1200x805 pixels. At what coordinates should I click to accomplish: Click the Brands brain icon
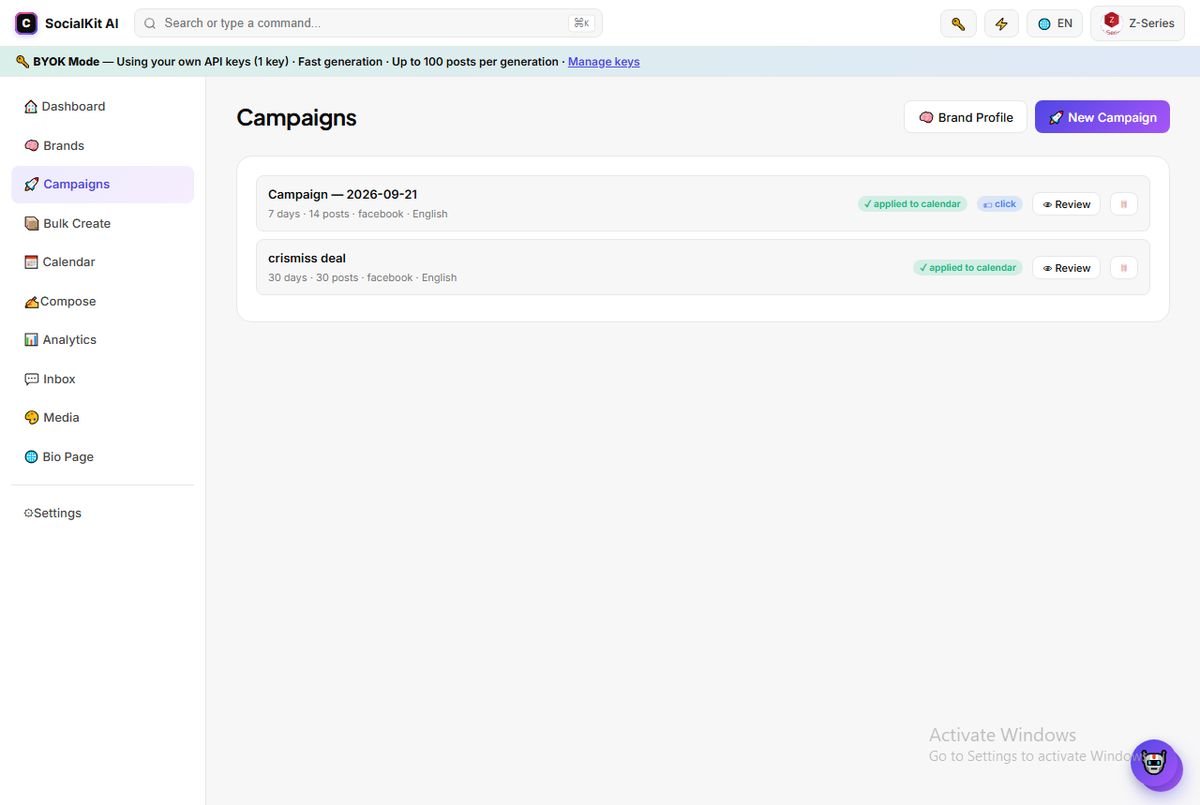[x=31, y=146]
